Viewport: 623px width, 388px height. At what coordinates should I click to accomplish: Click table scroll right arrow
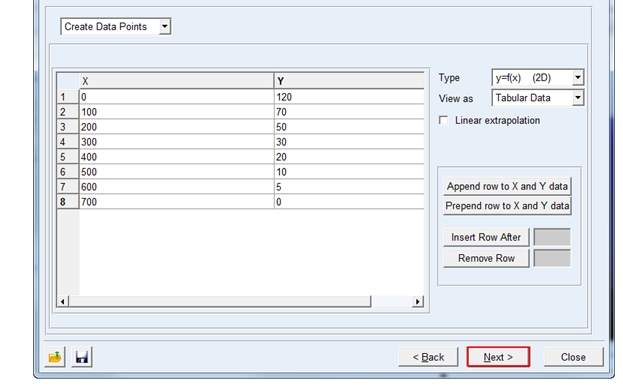(x=417, y=301)
